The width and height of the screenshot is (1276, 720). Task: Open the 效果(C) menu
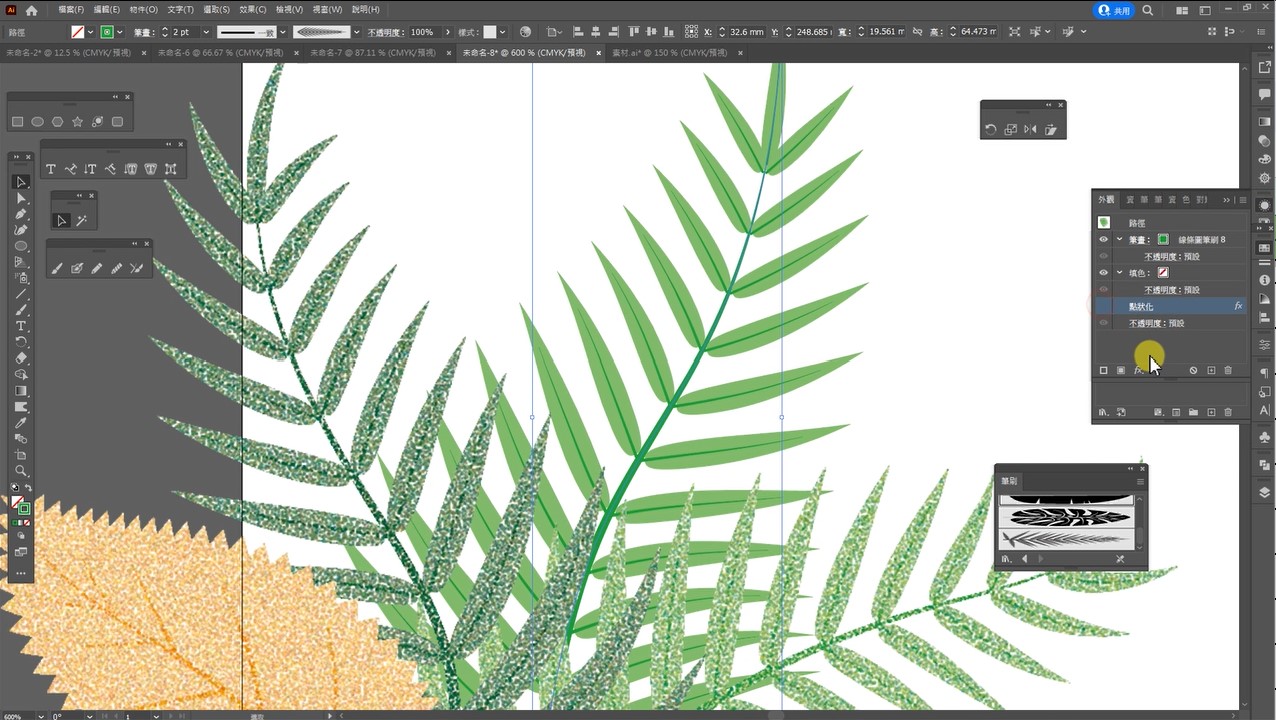pos(252,9)
